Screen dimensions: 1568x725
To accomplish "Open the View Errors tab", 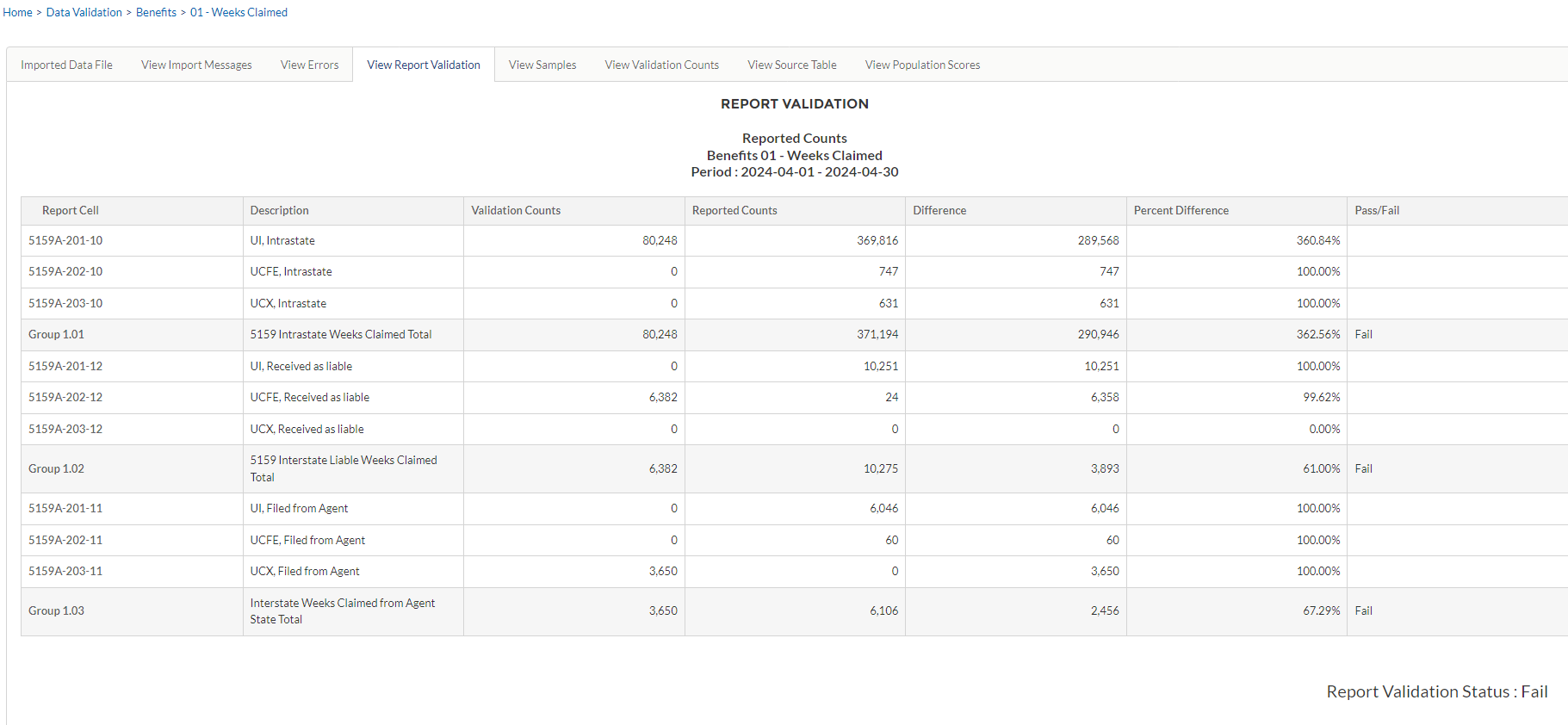I will (x=309, y=65).
